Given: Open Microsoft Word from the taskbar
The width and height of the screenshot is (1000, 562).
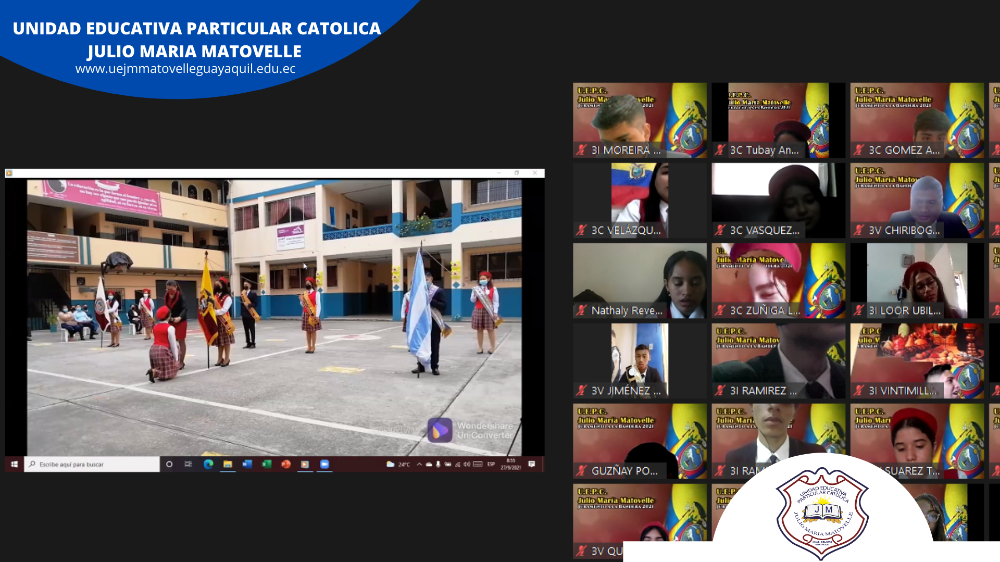Looking at the screenshot, I should coord(247,464).
